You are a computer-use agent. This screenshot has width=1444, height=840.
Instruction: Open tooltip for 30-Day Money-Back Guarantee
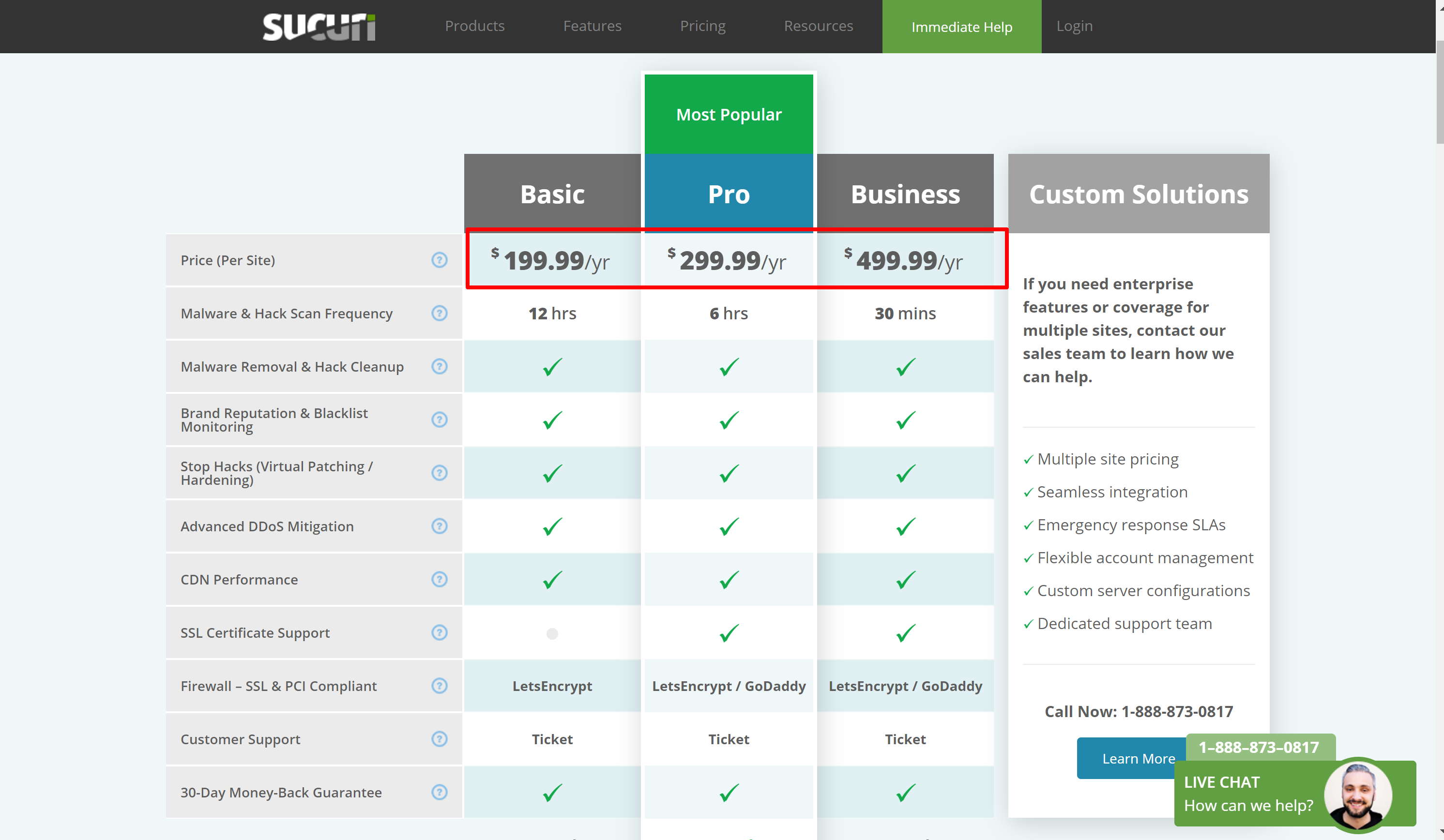click(439, 793)
